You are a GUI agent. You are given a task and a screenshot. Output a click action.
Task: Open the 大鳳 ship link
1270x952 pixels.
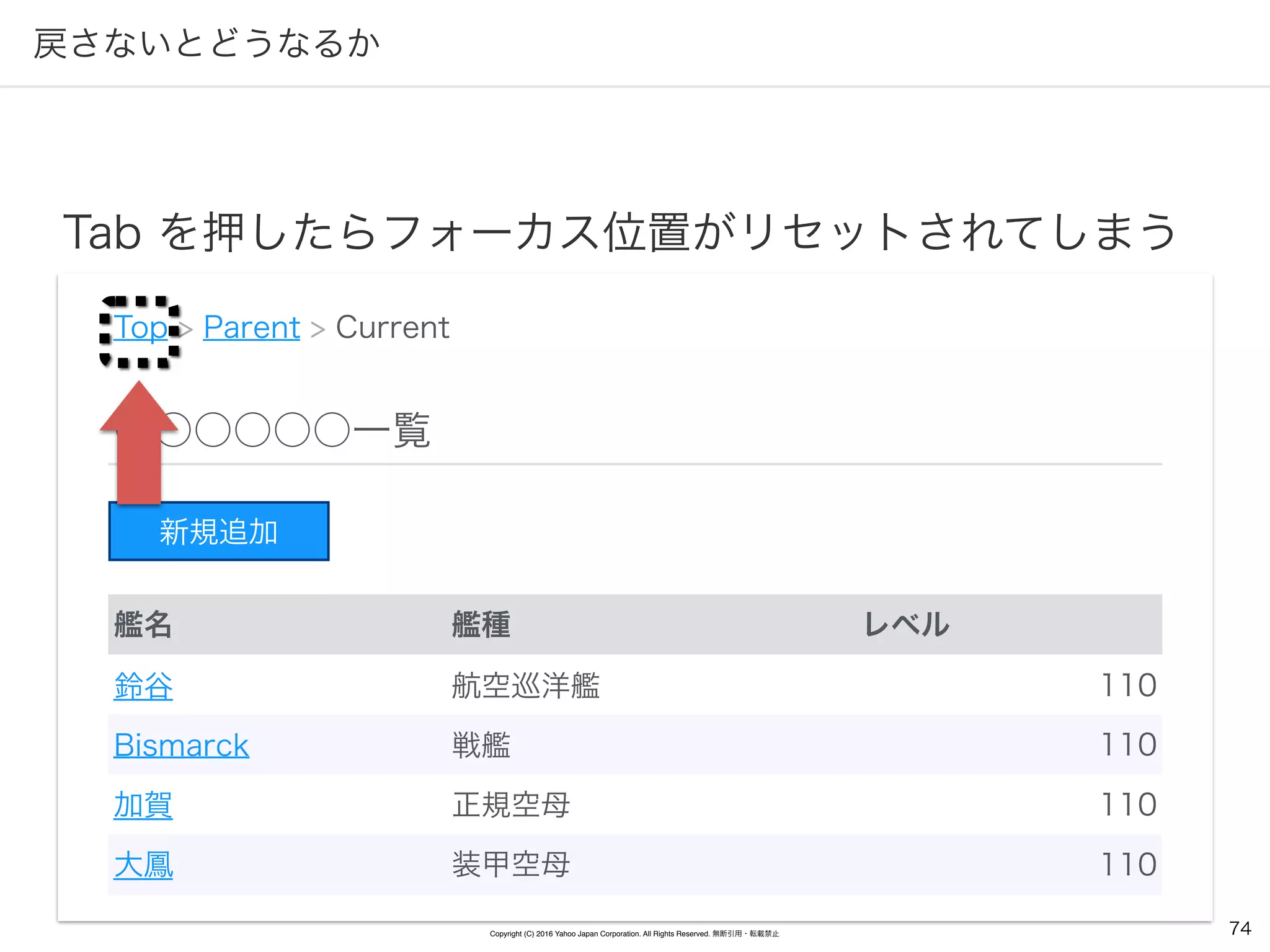pyautogui.click(x=143, y=865)
